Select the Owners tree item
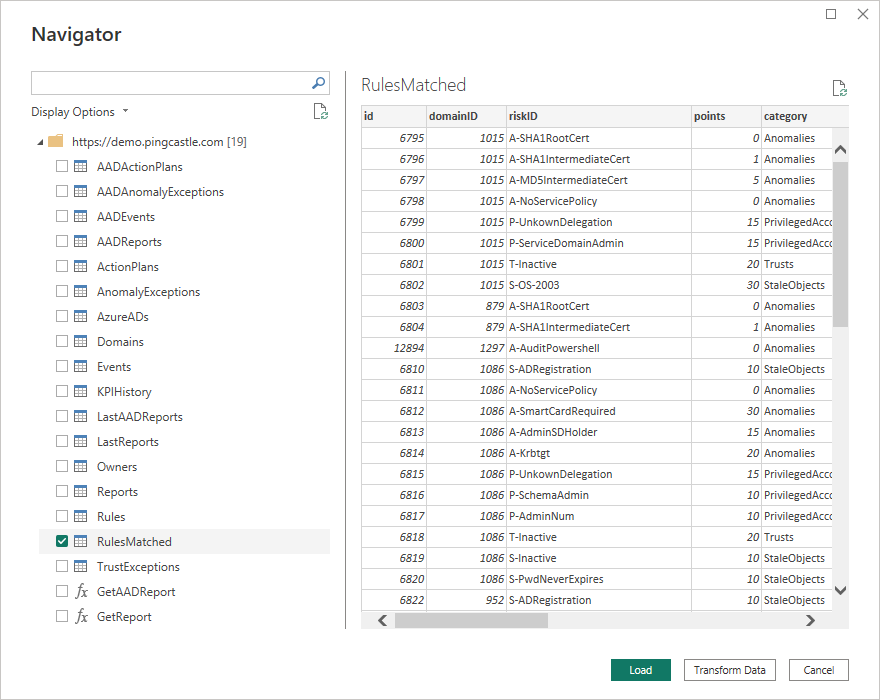Image resolution: width=880 pixels, height=700 pixels. (x=117, y=466)
